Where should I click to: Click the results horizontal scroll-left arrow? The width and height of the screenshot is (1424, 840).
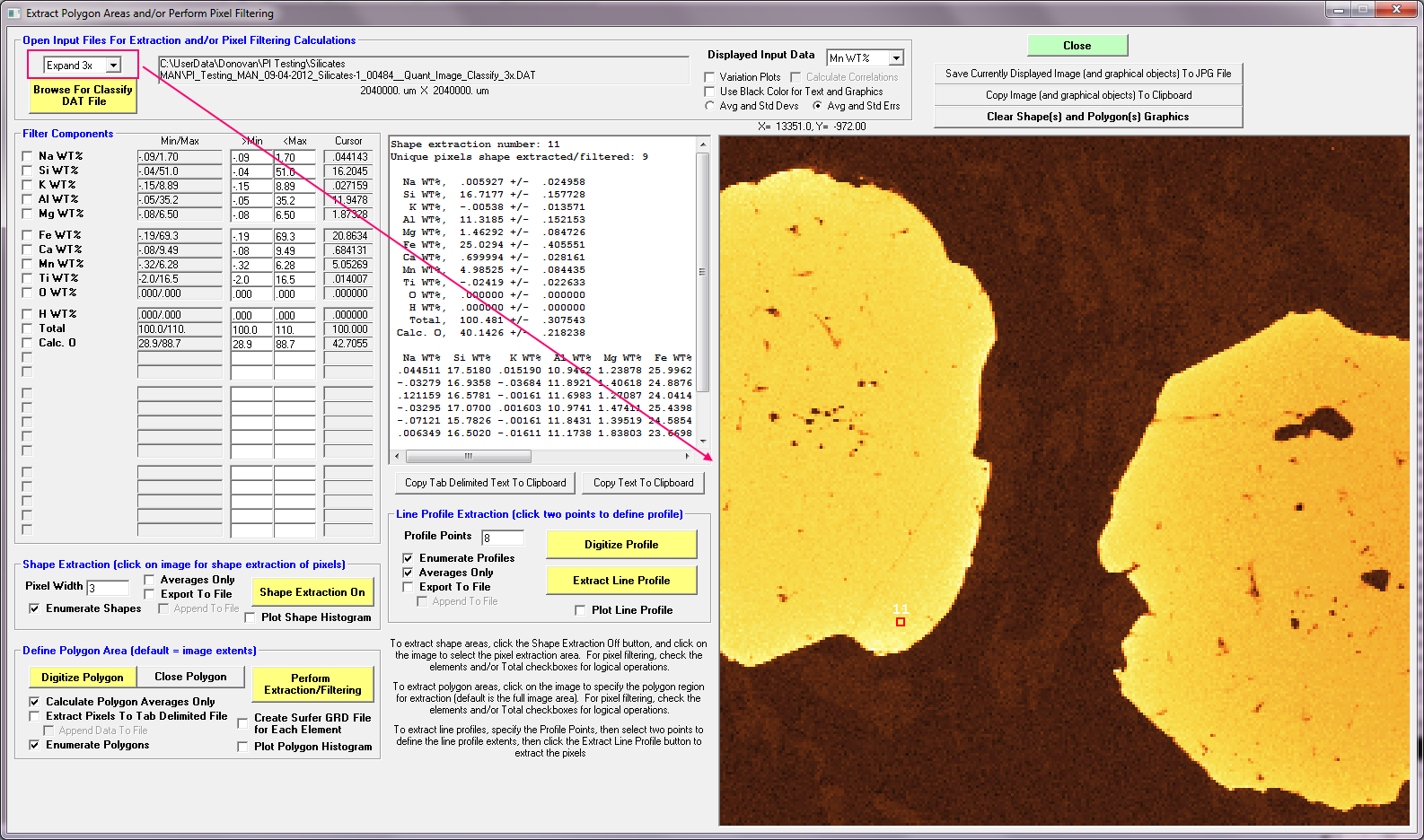pos(397,456)
